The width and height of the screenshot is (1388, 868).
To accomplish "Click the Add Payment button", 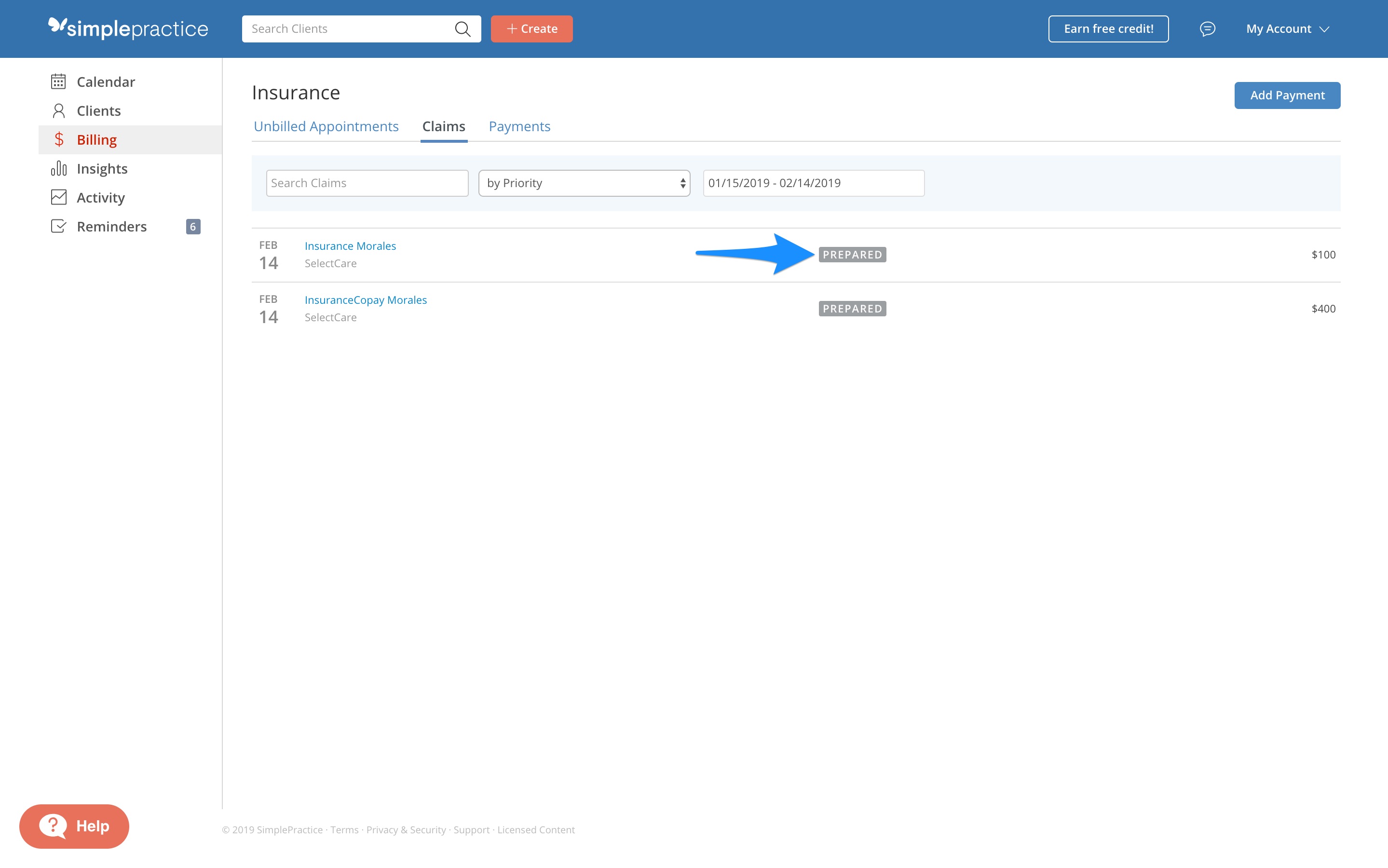I will [1287, 95].
